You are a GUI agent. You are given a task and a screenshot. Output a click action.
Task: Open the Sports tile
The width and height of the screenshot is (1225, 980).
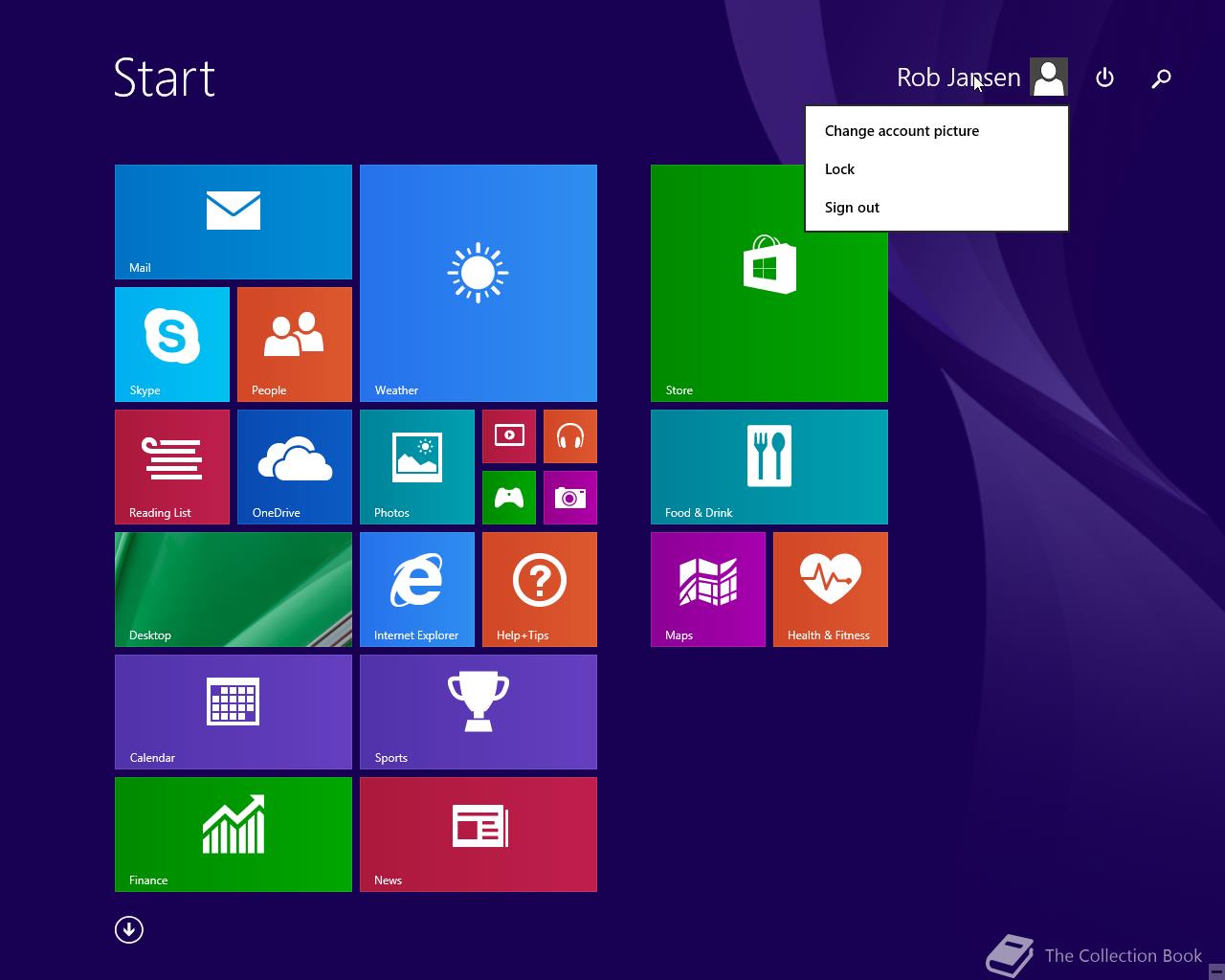tap(479, 712)
